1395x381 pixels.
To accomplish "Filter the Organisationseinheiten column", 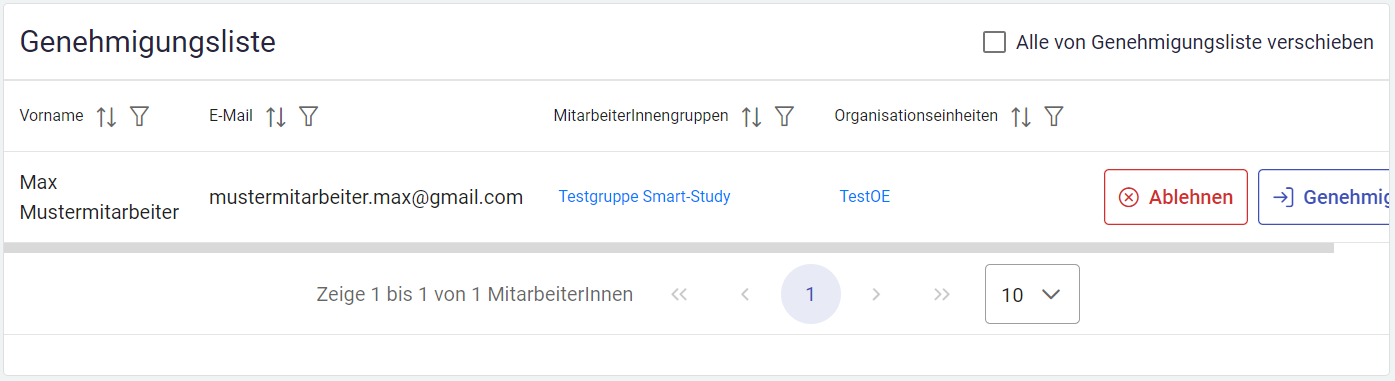I will tap(1053, 117).
